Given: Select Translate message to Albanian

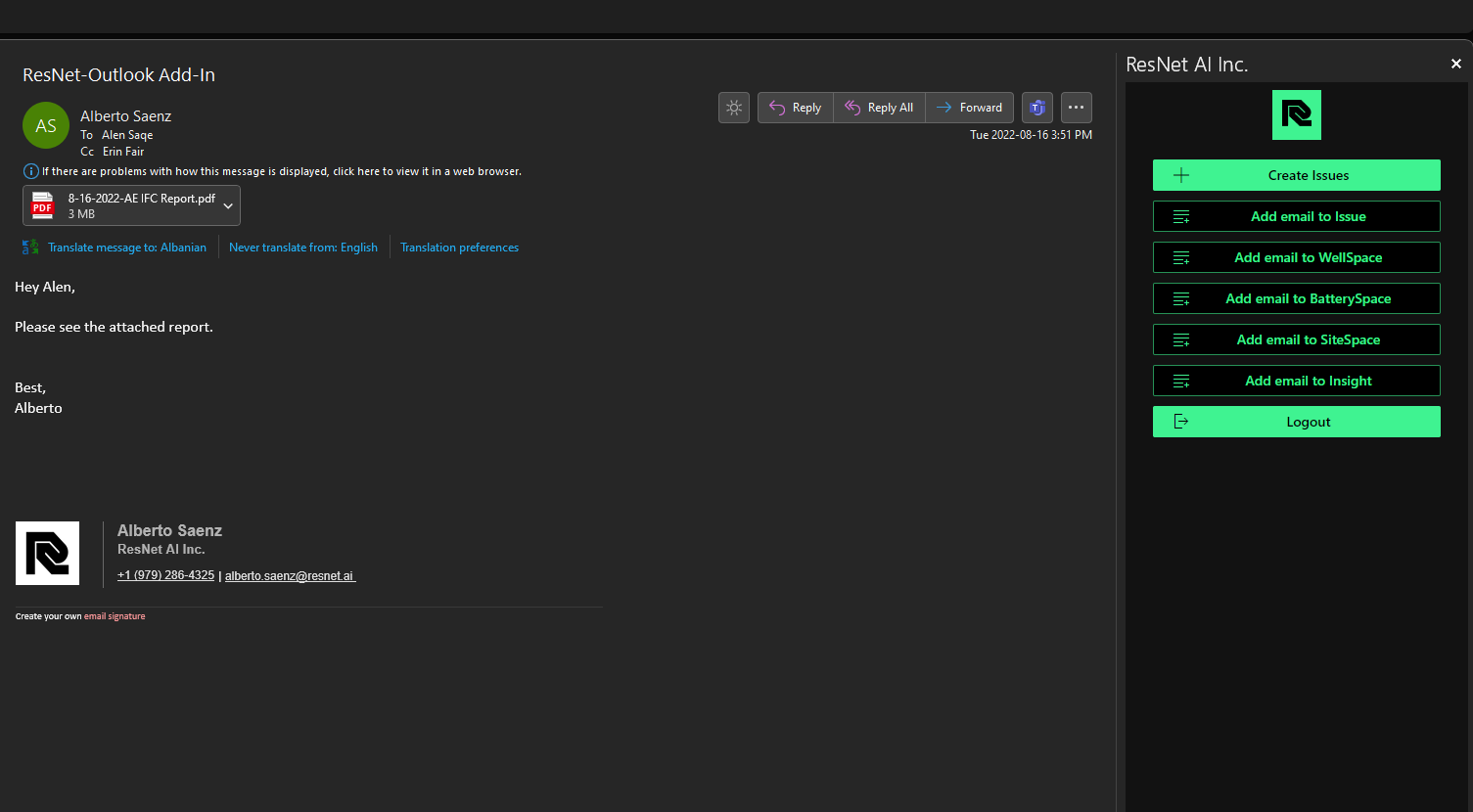Looking at the screenshot, I should (x=127, y=247).
